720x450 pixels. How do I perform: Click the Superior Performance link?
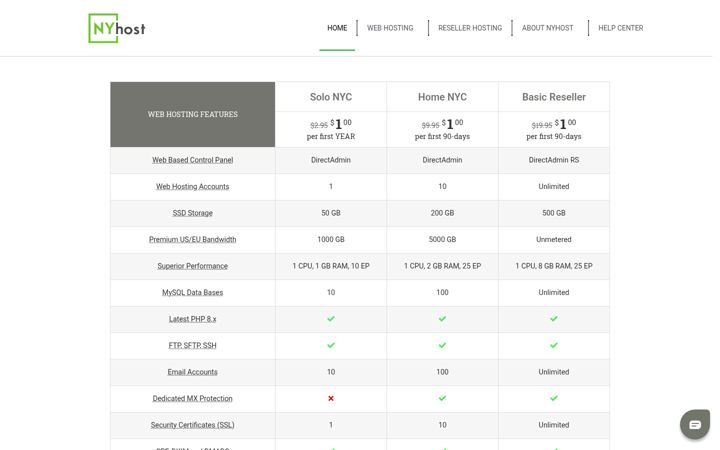coord(192,266)
